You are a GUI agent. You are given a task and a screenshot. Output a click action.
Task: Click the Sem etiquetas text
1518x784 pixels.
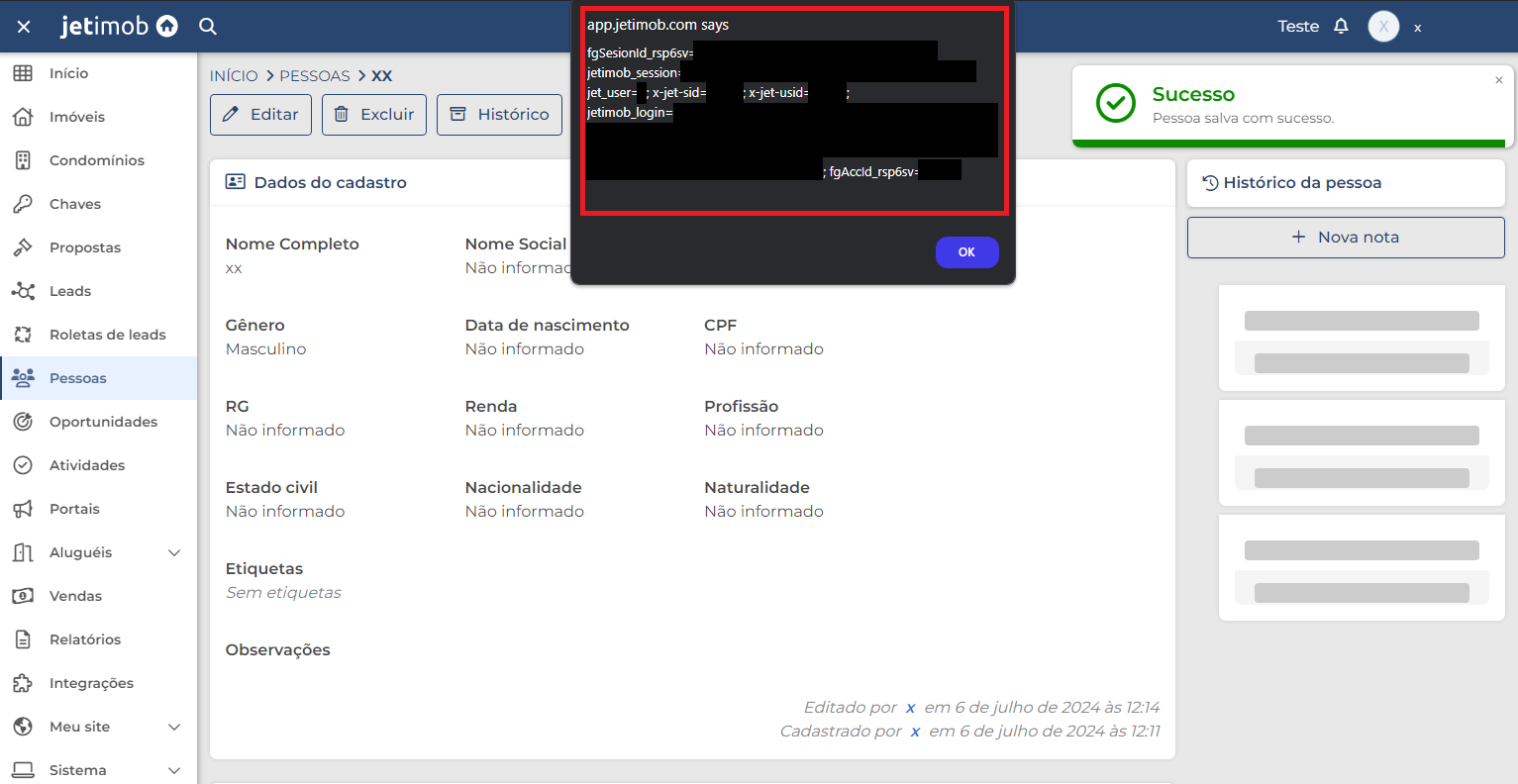coord(283,593)
